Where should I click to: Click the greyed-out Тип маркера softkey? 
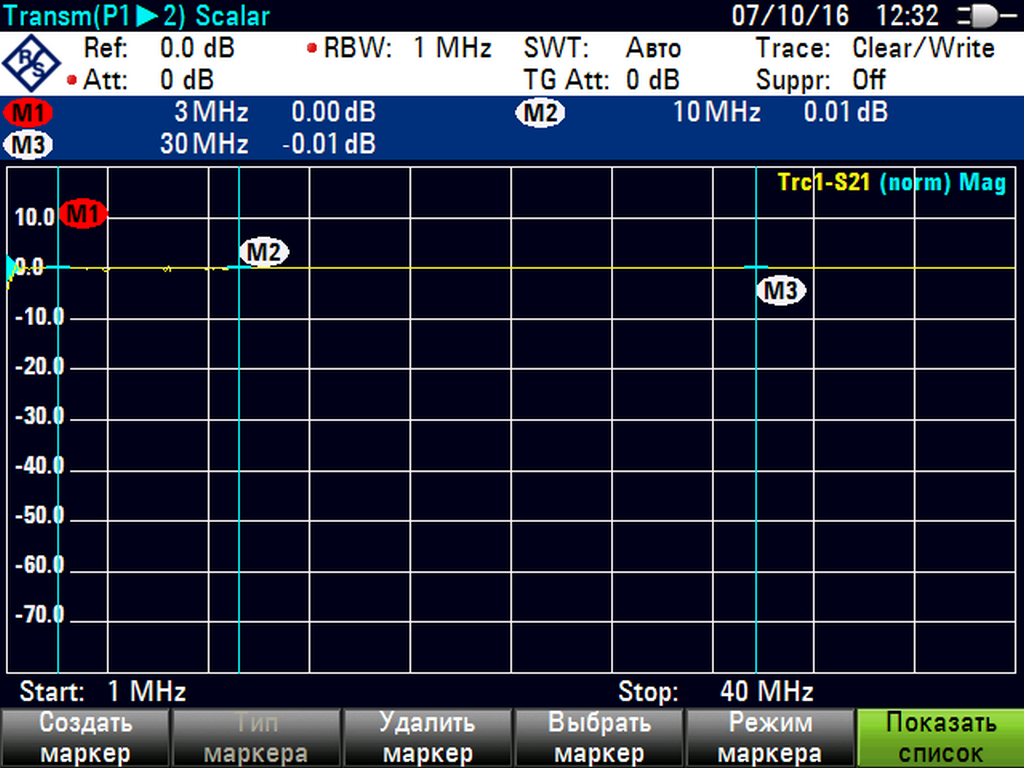tap(255, 738)
